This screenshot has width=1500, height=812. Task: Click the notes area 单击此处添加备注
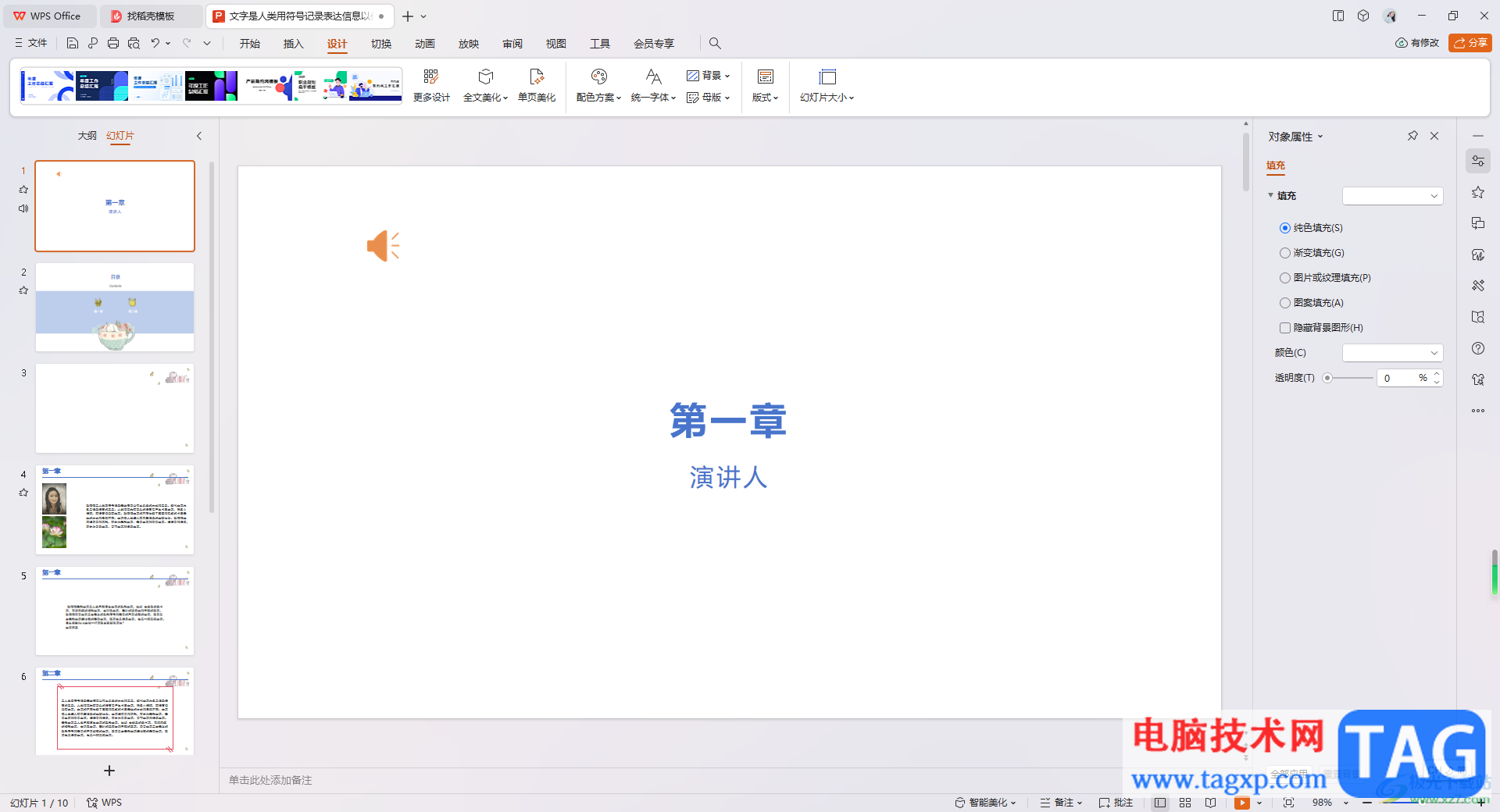click(x=270, y=780)
